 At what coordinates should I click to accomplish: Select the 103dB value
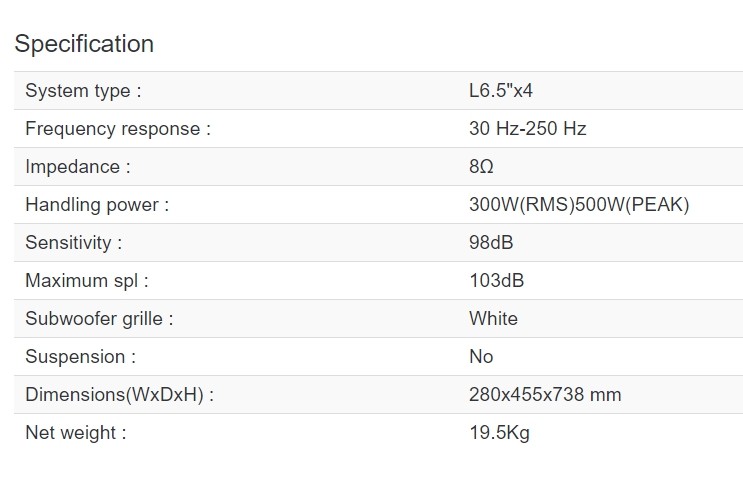click(496, 281)
